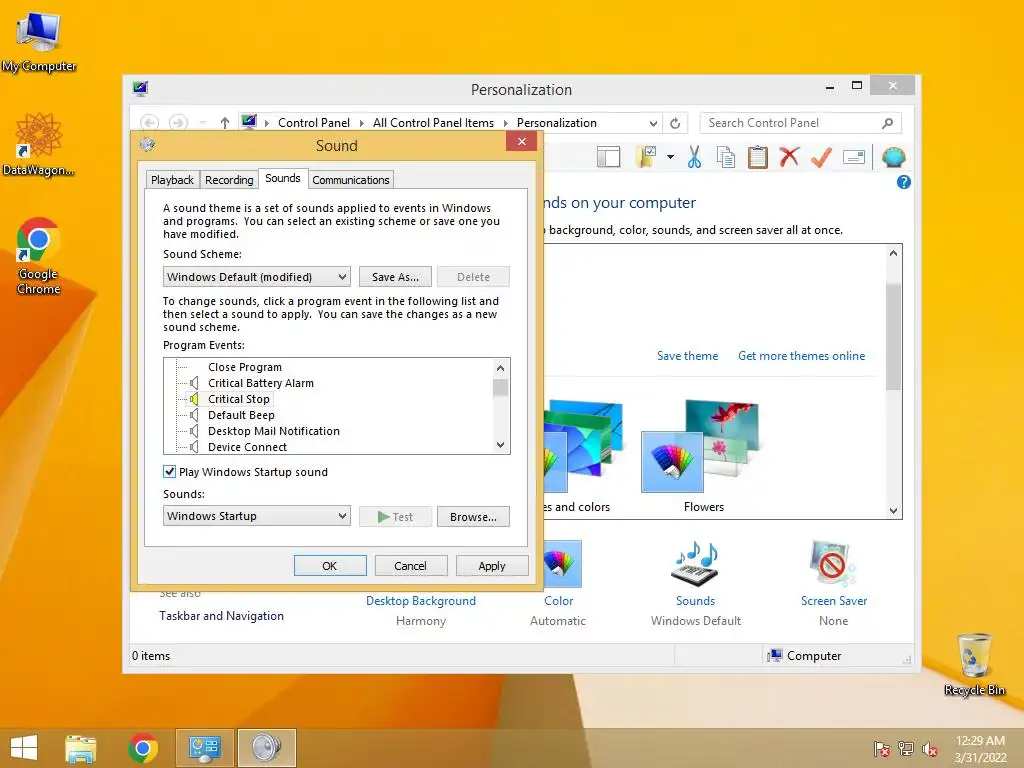The image size is (1024, 768).
Task: Click the Search Control Panel field
Action: pyautogui.click(x=801, y=123)
